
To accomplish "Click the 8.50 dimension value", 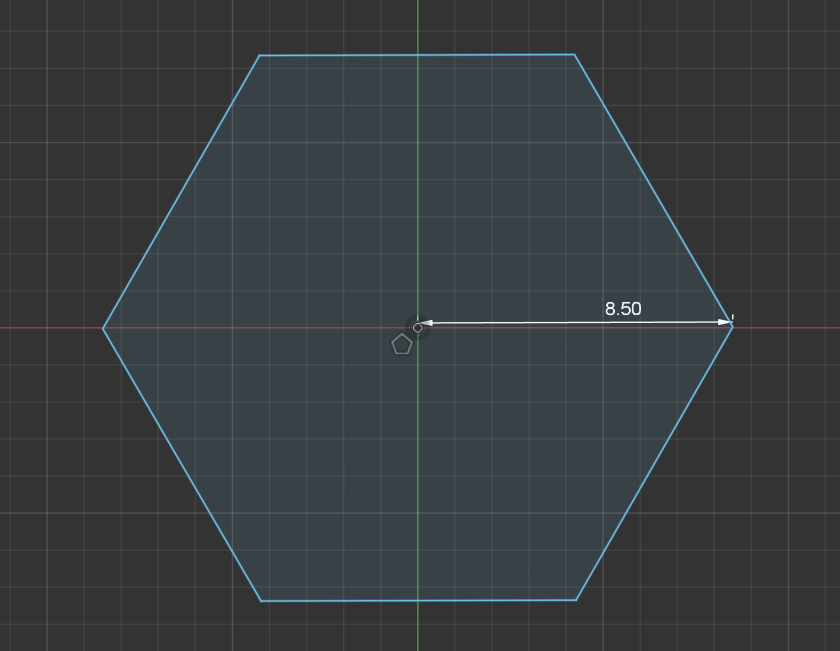I will (623, 309).
